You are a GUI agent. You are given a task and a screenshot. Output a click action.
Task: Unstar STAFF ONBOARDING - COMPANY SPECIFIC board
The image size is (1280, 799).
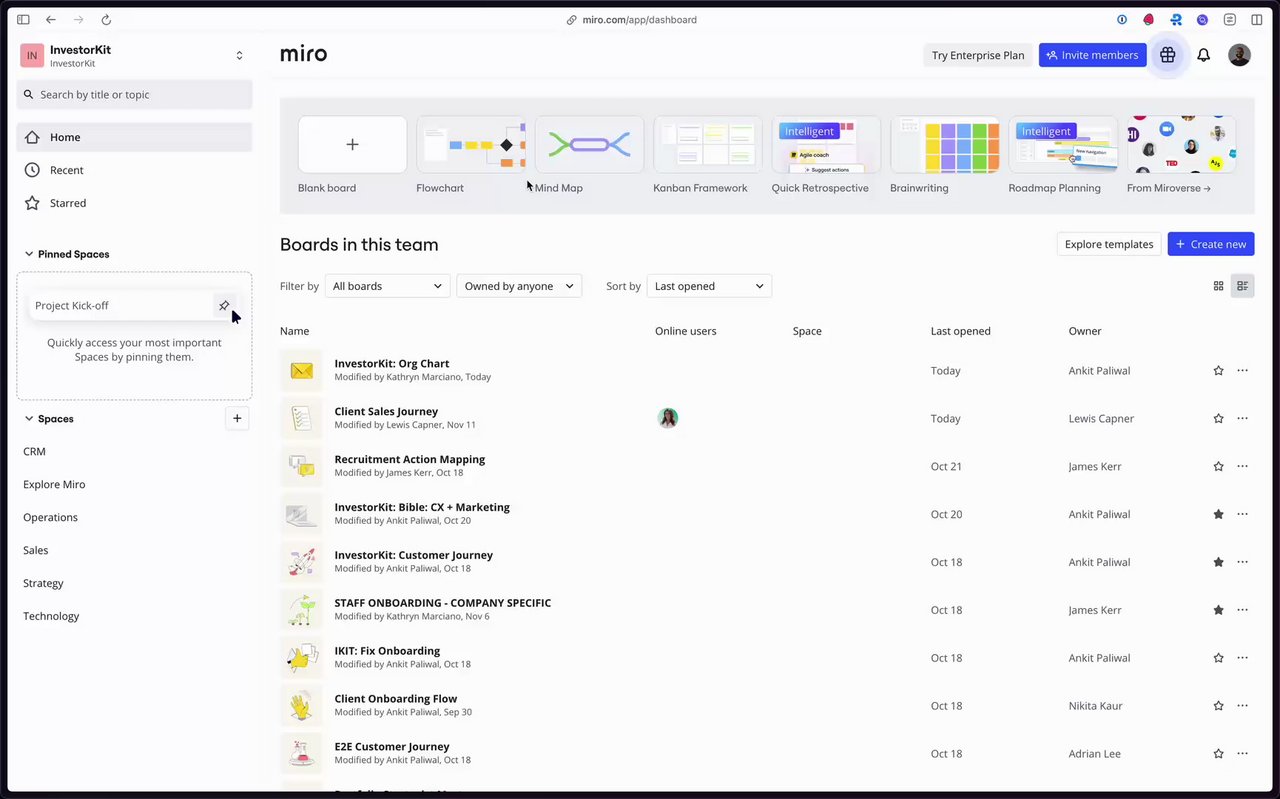[1218, 610]
